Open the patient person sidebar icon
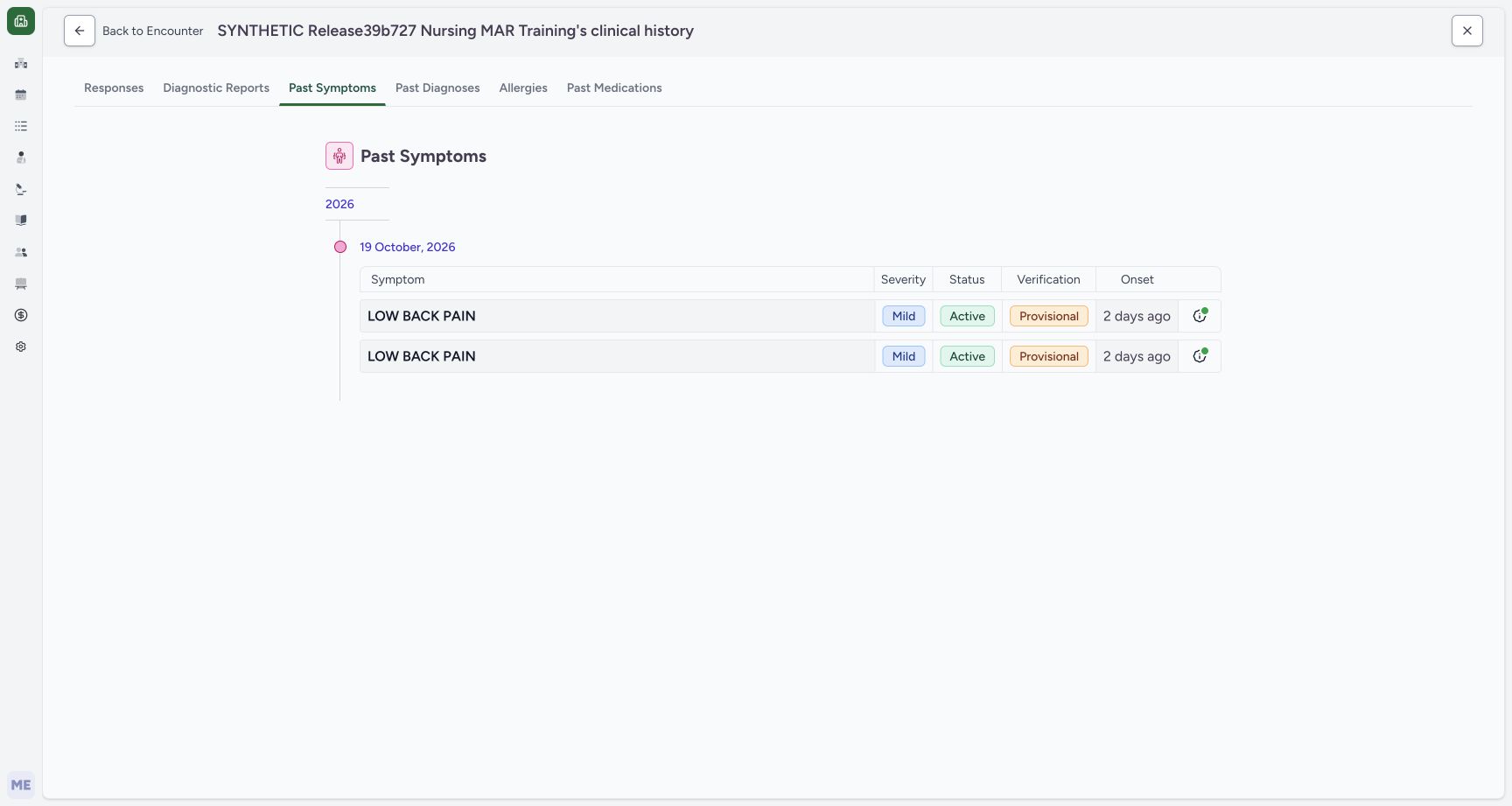This screenshot has height=806, width=1512. pyautogui.click(x=21, y=158)
